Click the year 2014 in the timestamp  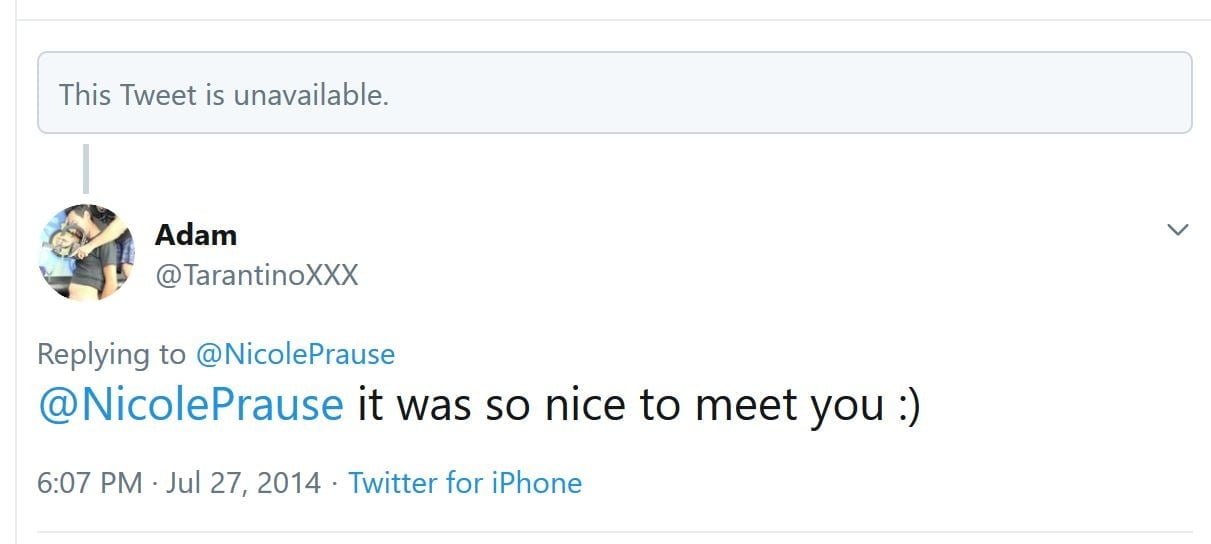[x=289, y=483]
